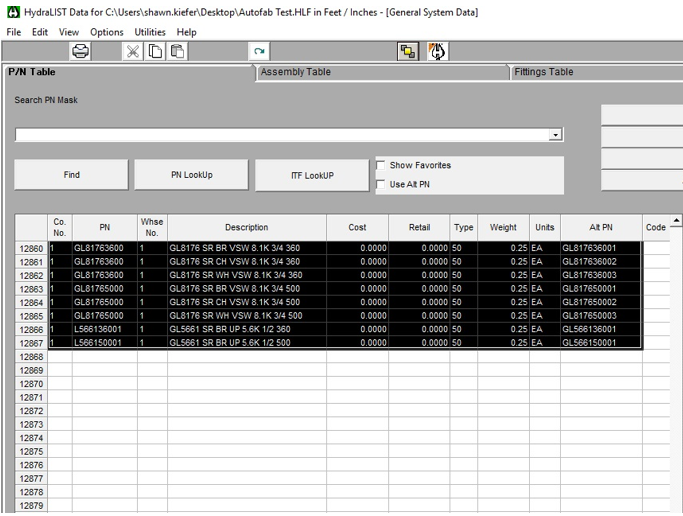Image resolution: width=683 pixels, height=516 pixels.
Task: Click description GL8176 SR WH VSW 8.1K 3/4 360
Action: (x=247, y=275)
